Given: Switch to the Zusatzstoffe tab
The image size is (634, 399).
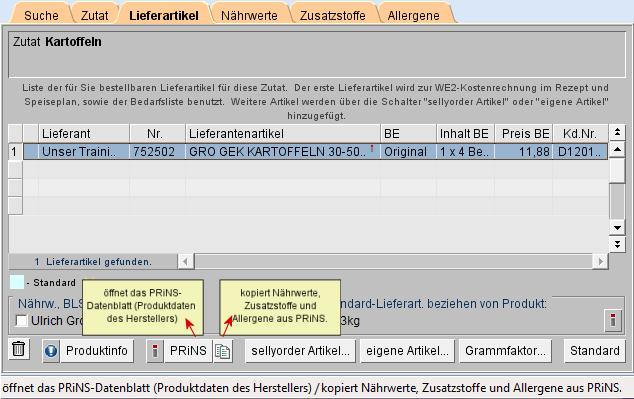Looking at the screenshot, I should [x=332, y=15].
